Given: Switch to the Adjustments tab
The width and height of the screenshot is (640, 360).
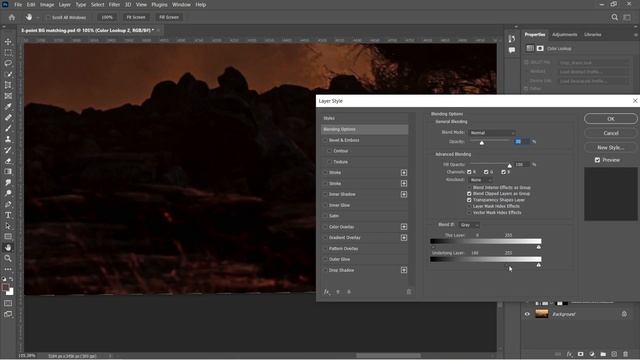Looking at the screenshot, I should 564,35.
